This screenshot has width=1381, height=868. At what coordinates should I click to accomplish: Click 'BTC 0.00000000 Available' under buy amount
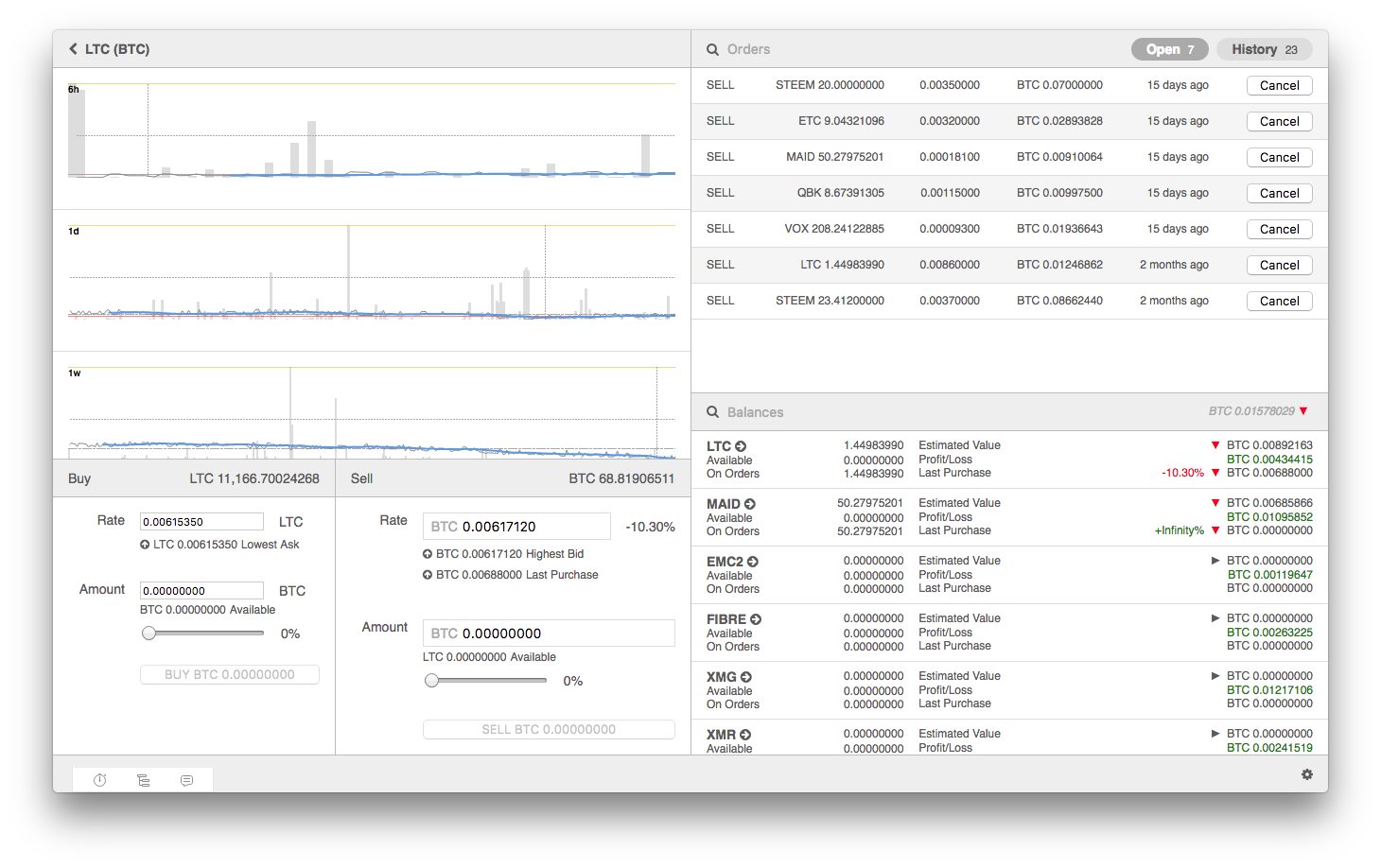click(208, 610)
